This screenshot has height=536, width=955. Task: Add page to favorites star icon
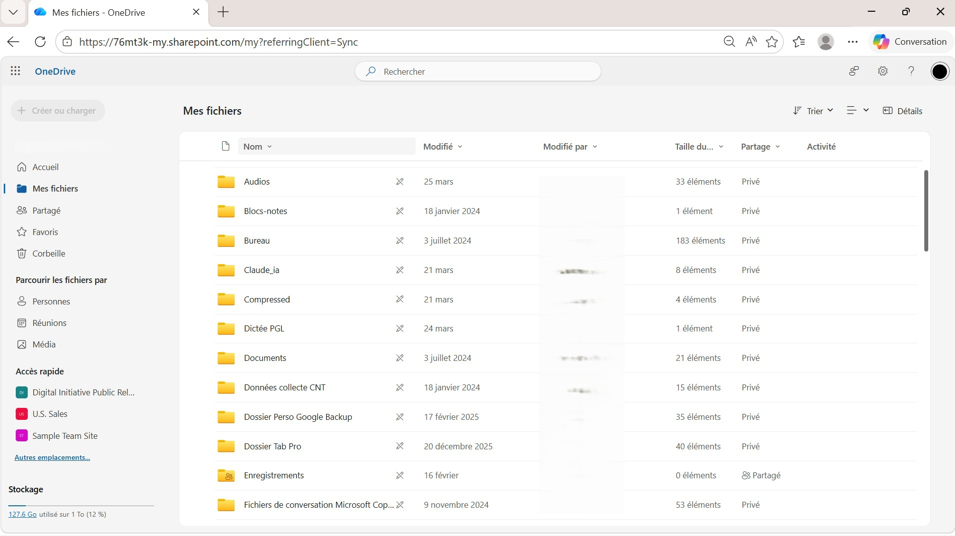pyautogui.click(x=772, y=41)
